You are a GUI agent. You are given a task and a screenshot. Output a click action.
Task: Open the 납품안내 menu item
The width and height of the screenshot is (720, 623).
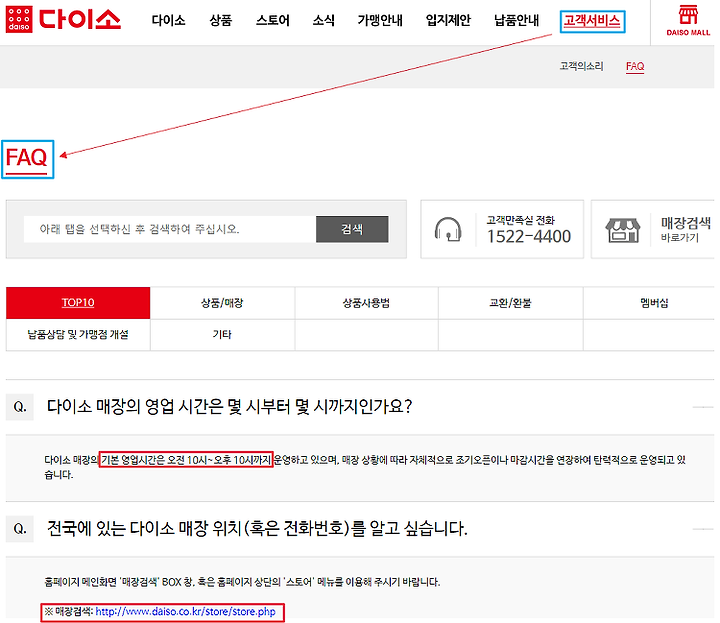(517, 21)
